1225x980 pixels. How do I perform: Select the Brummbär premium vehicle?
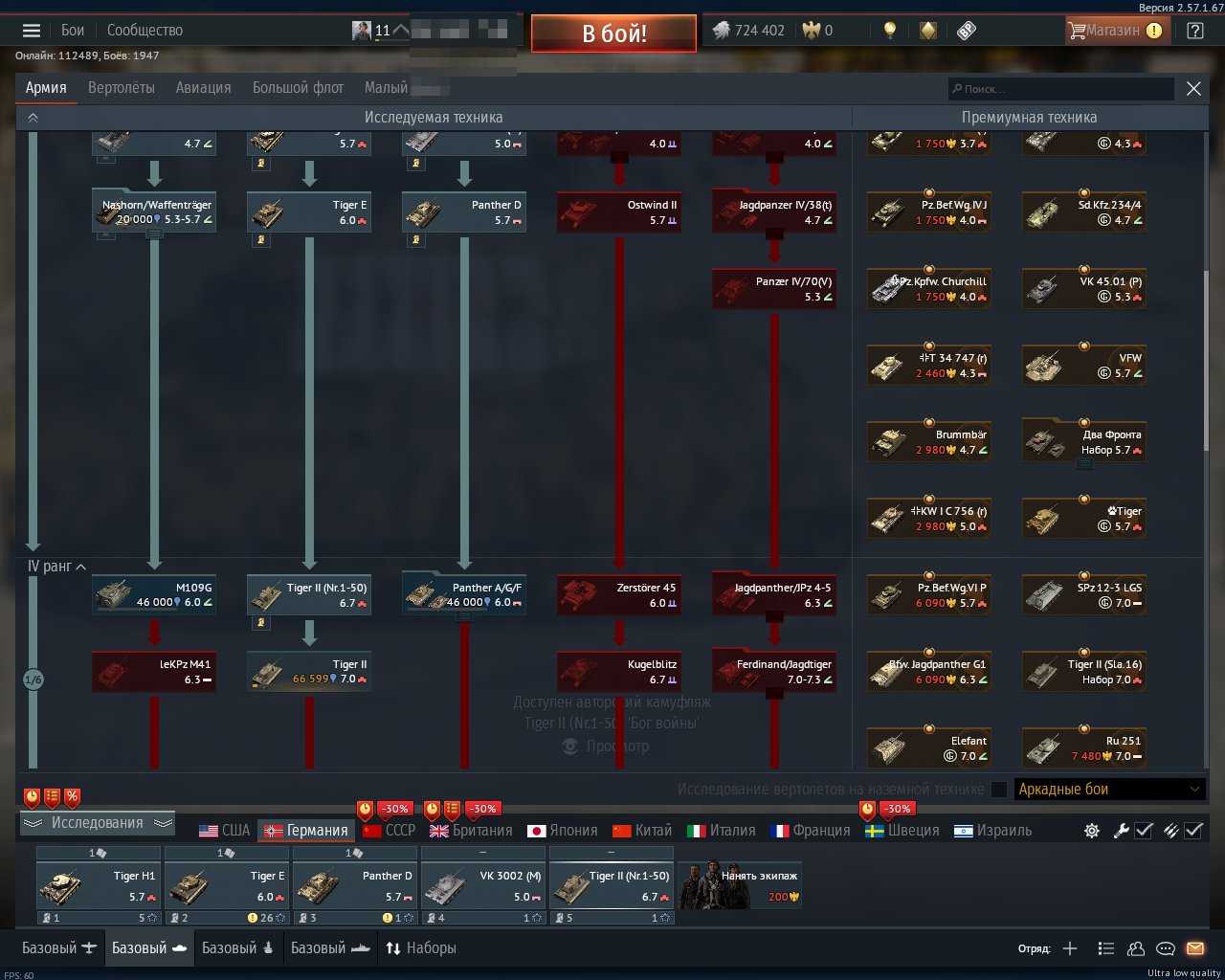tap(929, 442)
